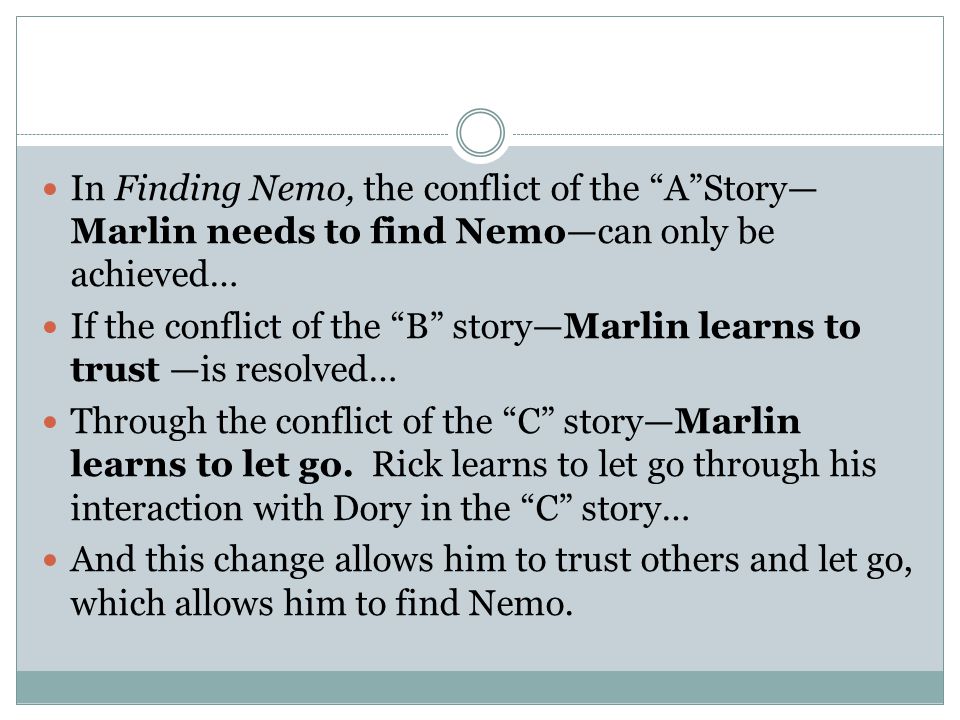Image resolution: width=960 pixels, height=720 pixels.
Task: Click the third orange bullet point
Action: tap(50, 422)
